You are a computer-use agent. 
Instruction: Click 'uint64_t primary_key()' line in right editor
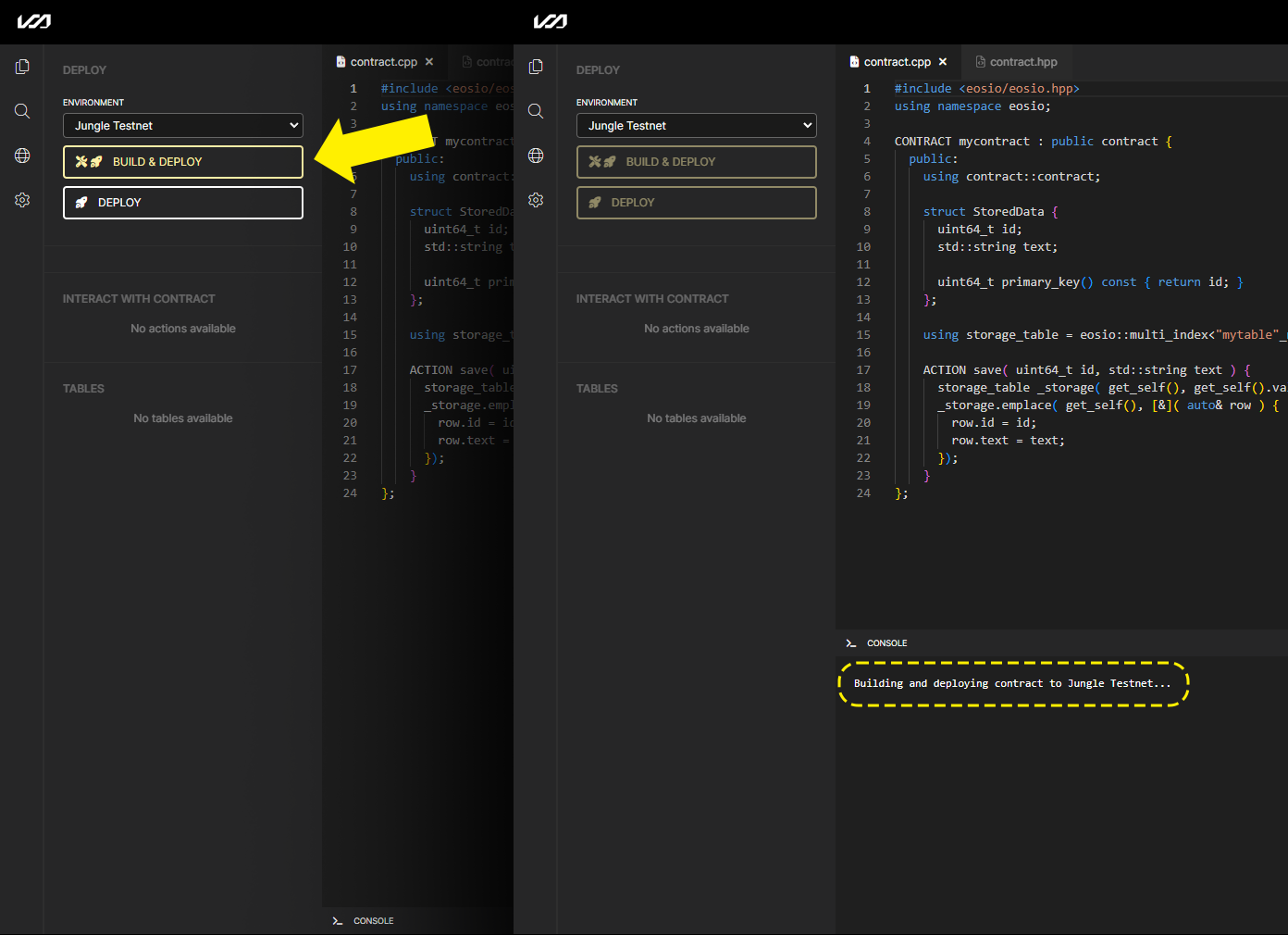(1090, 282)
